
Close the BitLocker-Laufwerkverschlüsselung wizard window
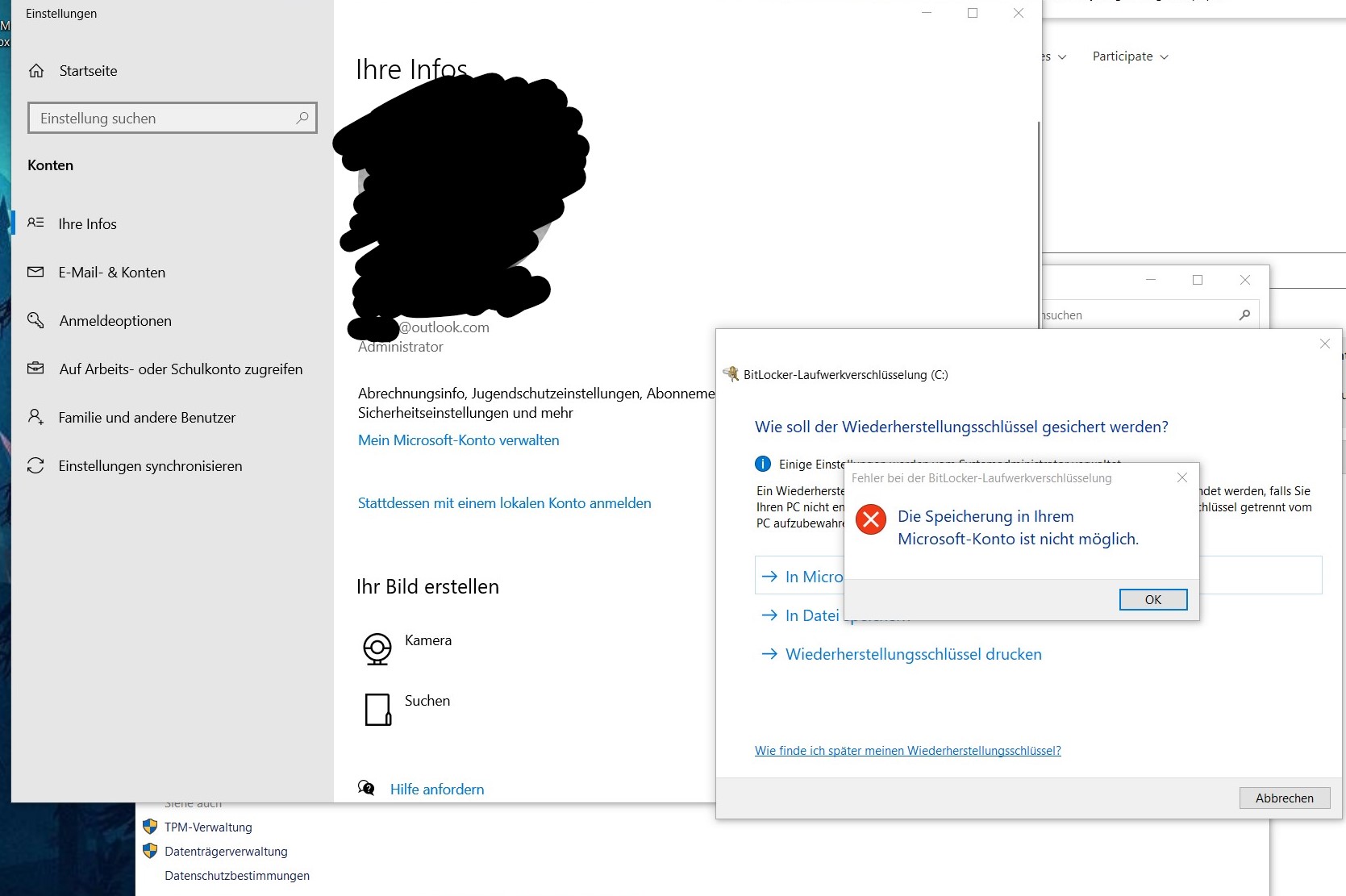[1325, 344]
